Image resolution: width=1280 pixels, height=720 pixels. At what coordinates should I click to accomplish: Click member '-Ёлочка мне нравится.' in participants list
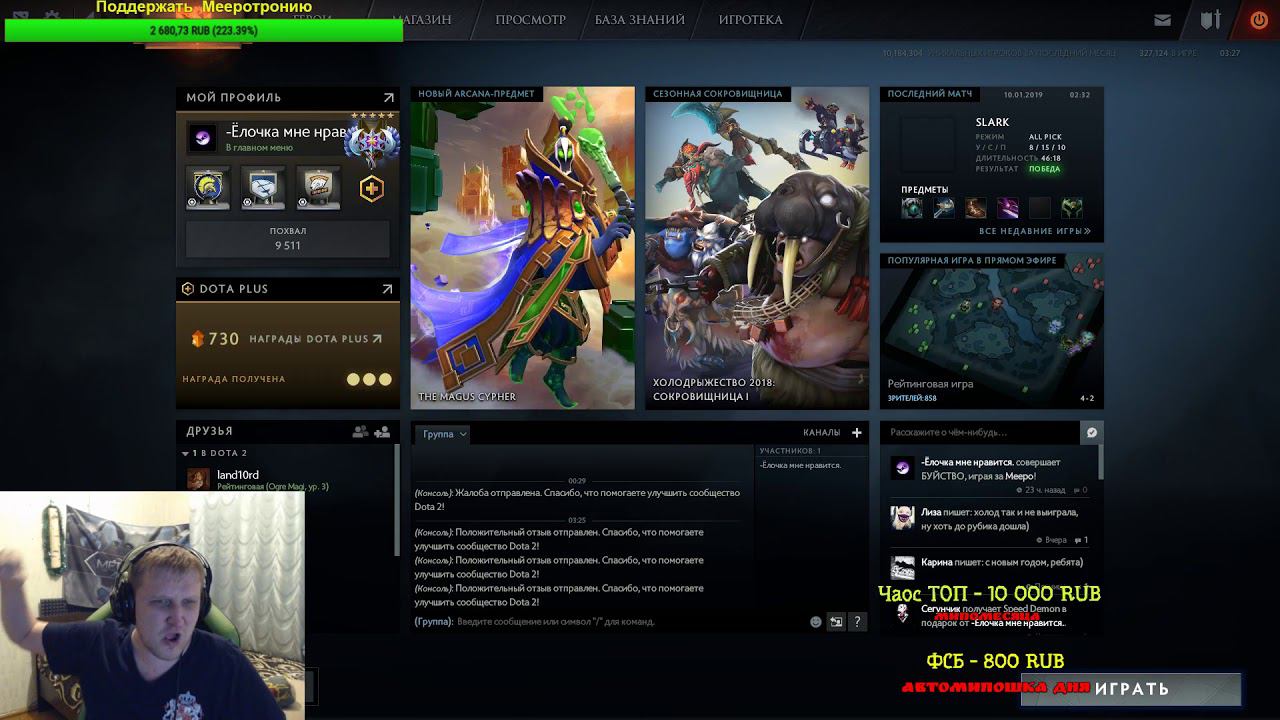tap(800, 466)
